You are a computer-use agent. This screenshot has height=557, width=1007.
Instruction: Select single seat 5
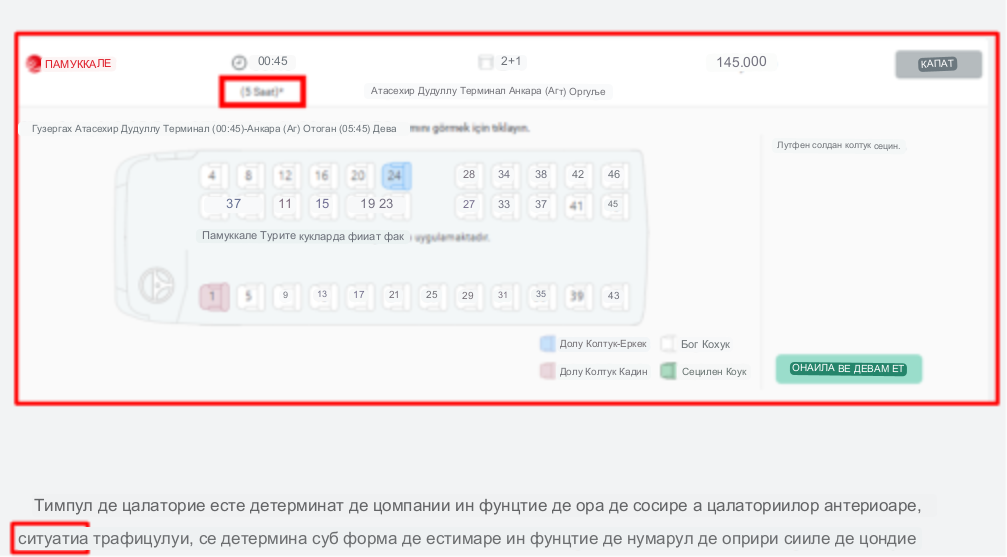click(x=249, y=296)
